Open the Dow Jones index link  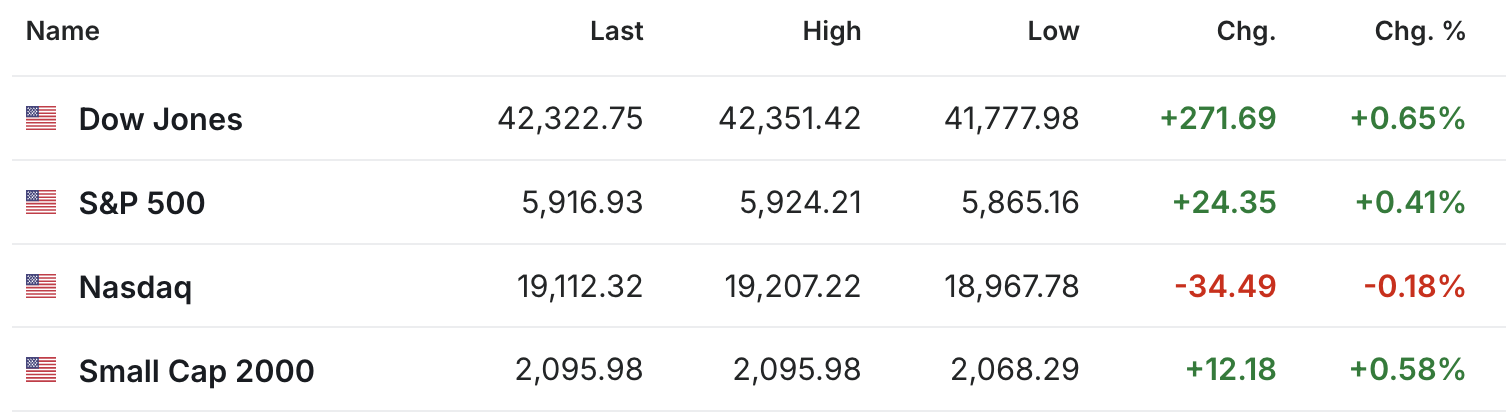(x=161, y=120)
